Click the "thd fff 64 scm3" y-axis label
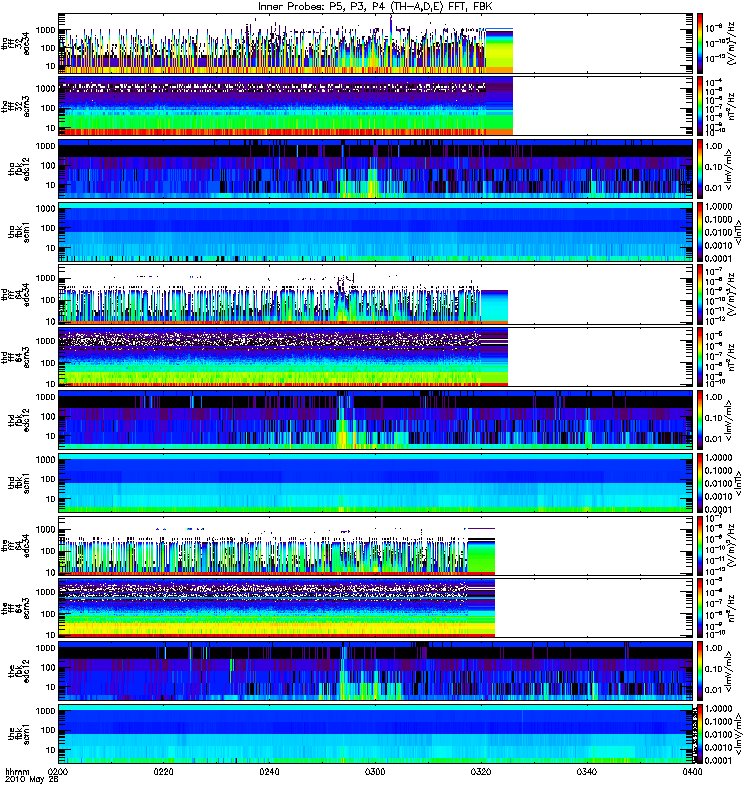The image size is (750, 800). pyautogui.click(x=15, y=357)
